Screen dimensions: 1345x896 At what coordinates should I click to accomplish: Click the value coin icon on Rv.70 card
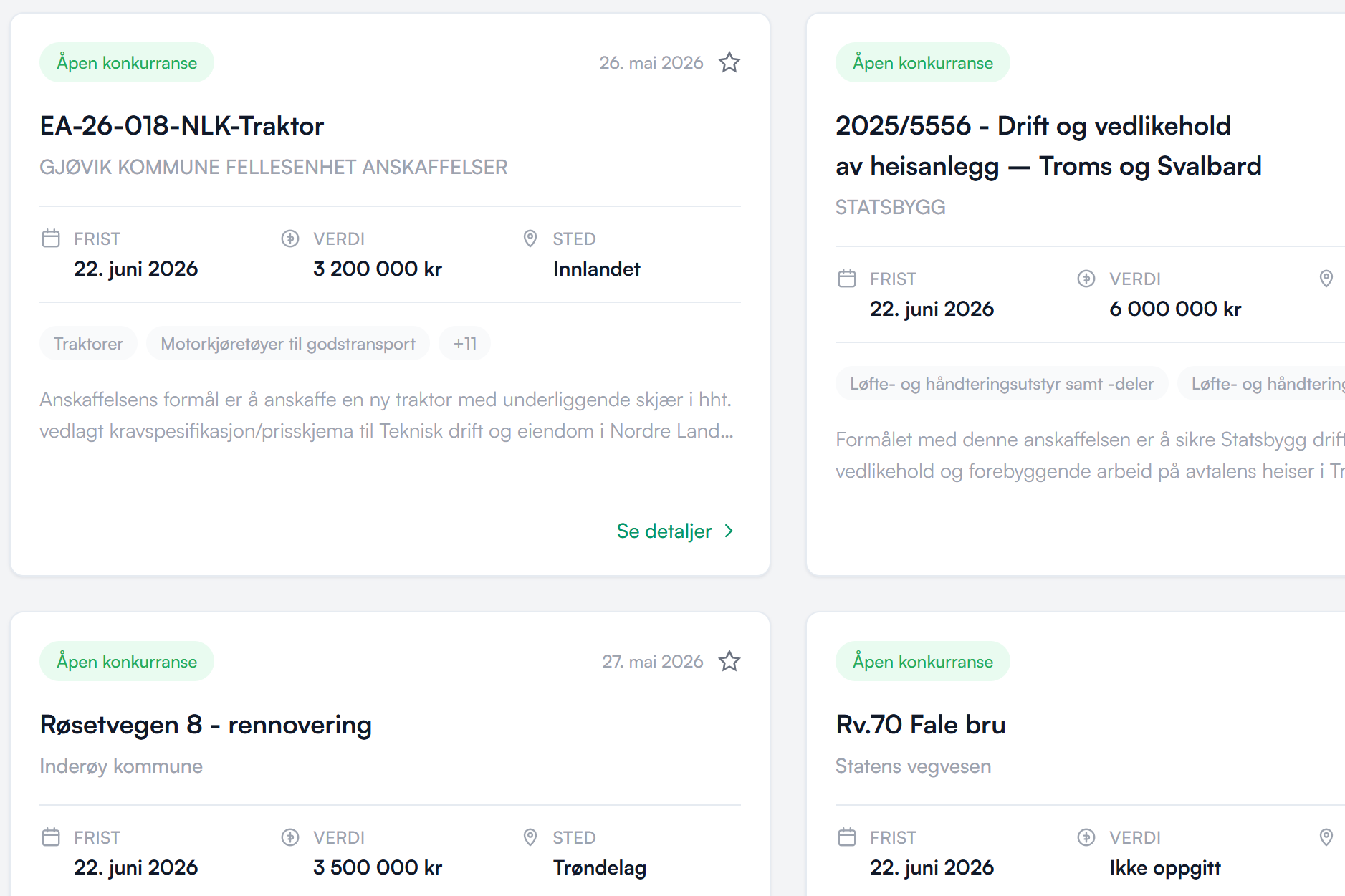tap(1086, 837)
